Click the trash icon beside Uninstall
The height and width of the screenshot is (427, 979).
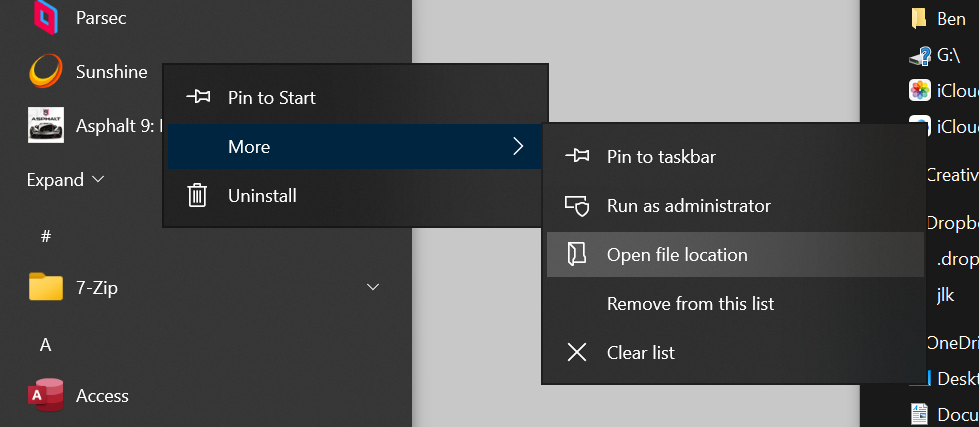coord(197,196)
